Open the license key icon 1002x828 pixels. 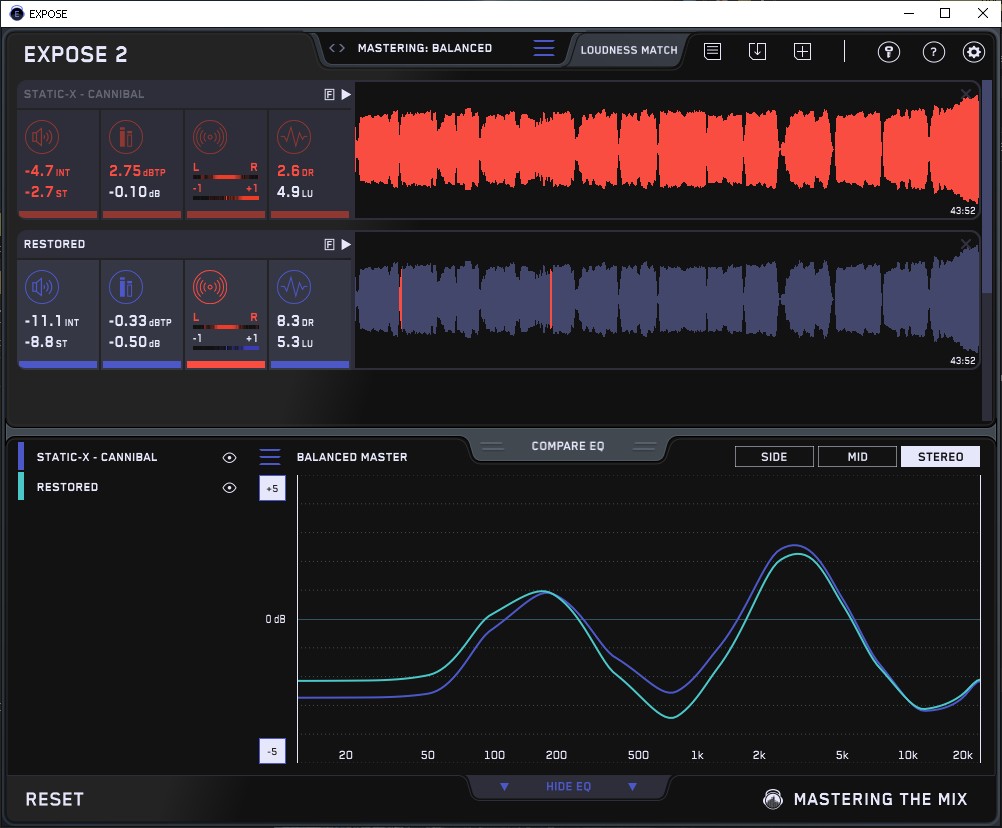pyautogui.click(x=888, y=52)
